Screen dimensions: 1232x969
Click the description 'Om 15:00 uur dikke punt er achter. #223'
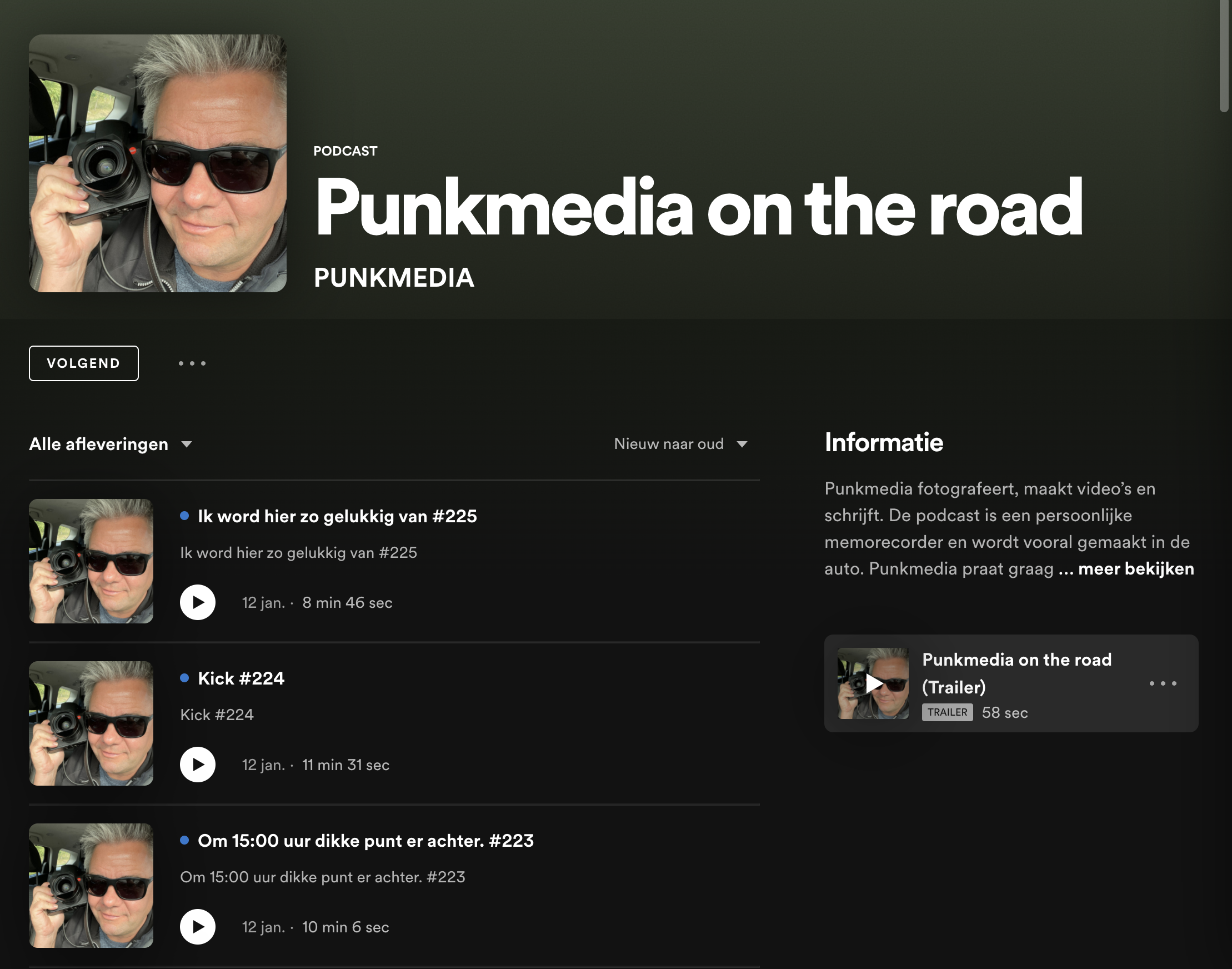point(322,877)
